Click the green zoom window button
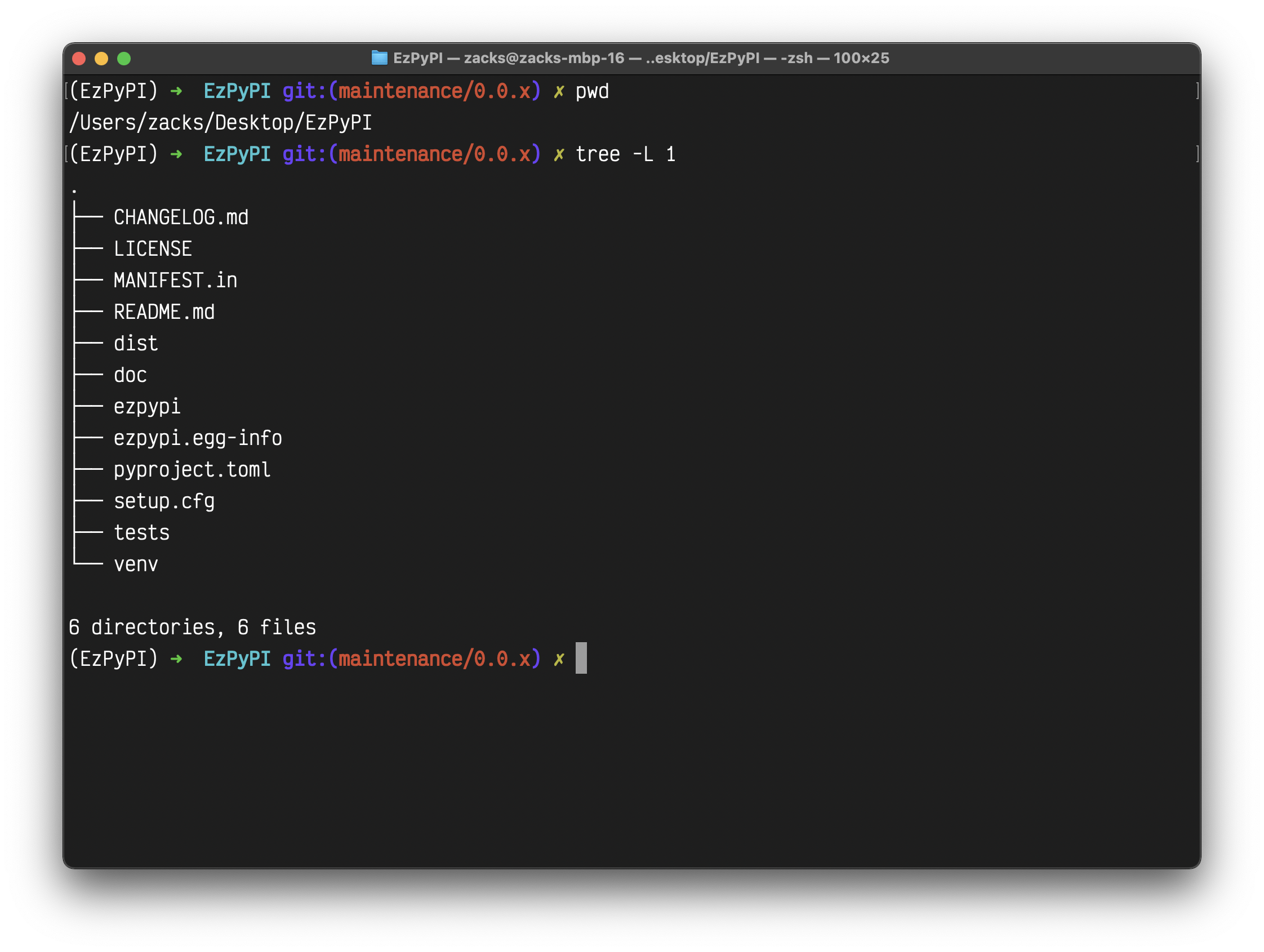The image size is (1264, 952). [x=124, y=59]
